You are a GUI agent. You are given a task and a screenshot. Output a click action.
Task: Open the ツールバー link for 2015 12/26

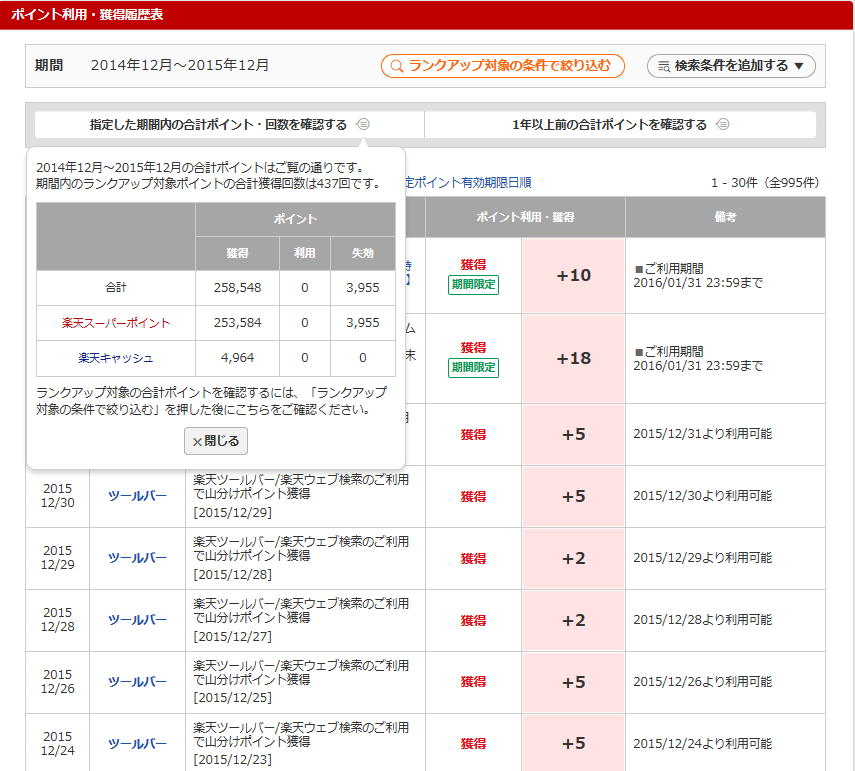[x=137, y=682]
